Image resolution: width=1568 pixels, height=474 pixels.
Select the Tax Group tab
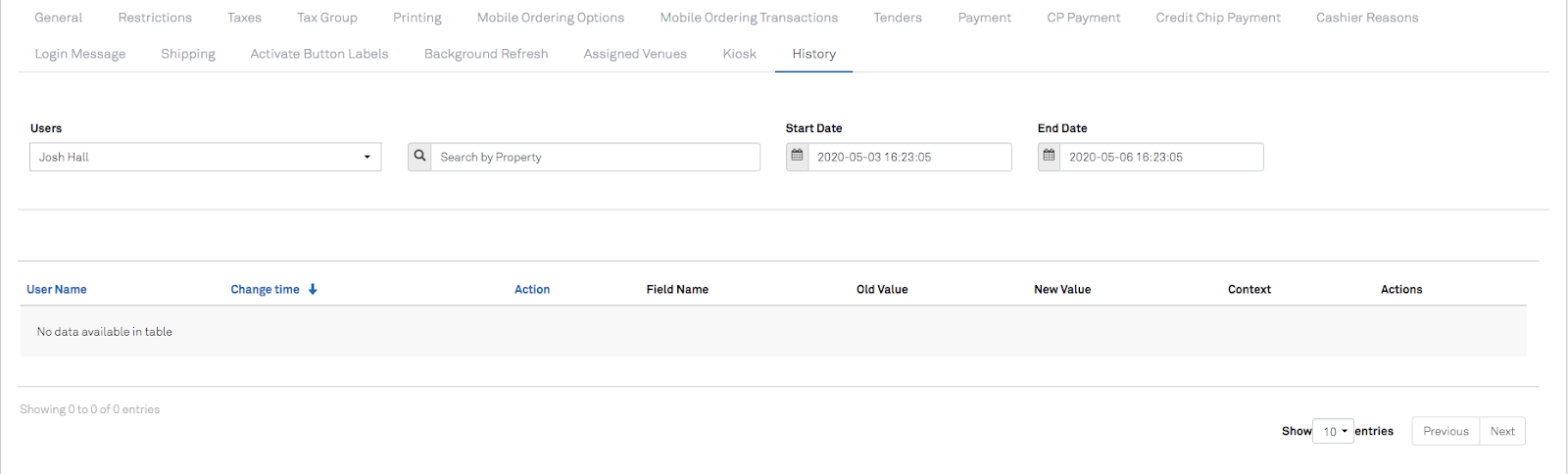(x=327, y=18)
